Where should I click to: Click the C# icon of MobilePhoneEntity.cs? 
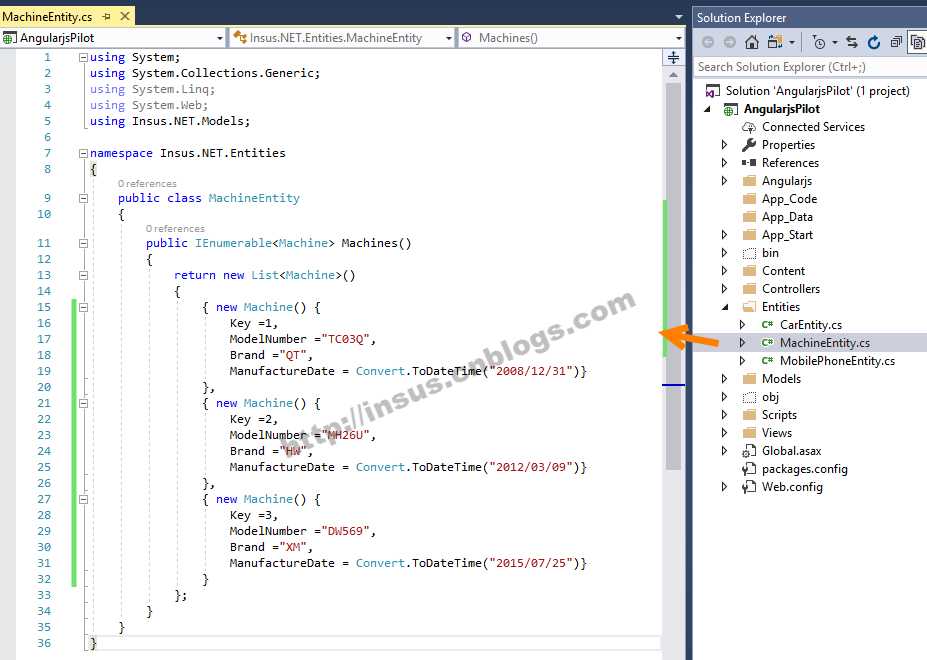(x=767, y=361)
